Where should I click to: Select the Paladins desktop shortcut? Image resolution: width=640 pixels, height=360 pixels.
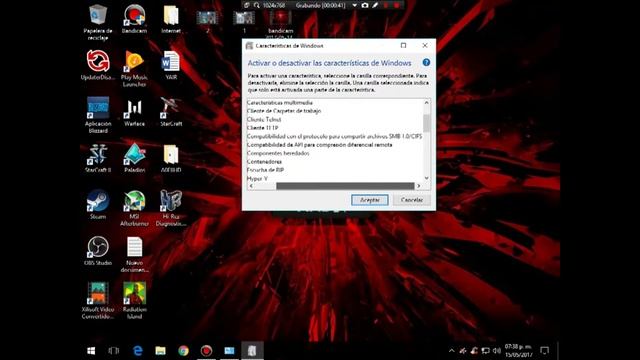coord(134,158)
